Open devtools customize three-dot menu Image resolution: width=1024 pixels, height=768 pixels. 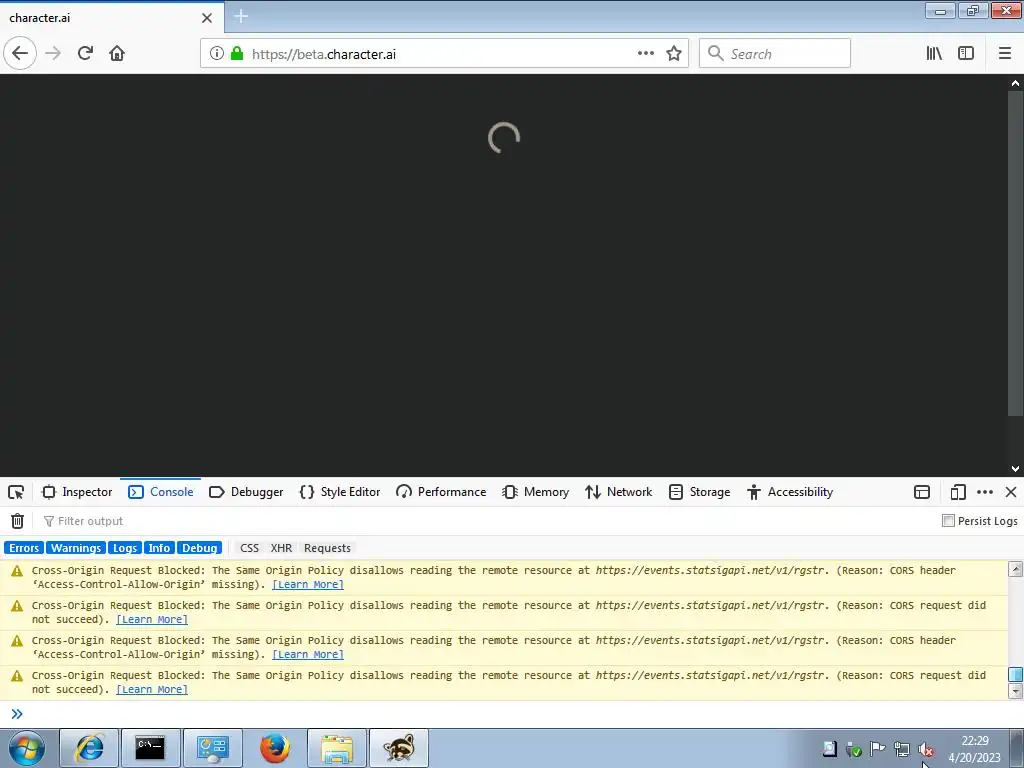985,492
